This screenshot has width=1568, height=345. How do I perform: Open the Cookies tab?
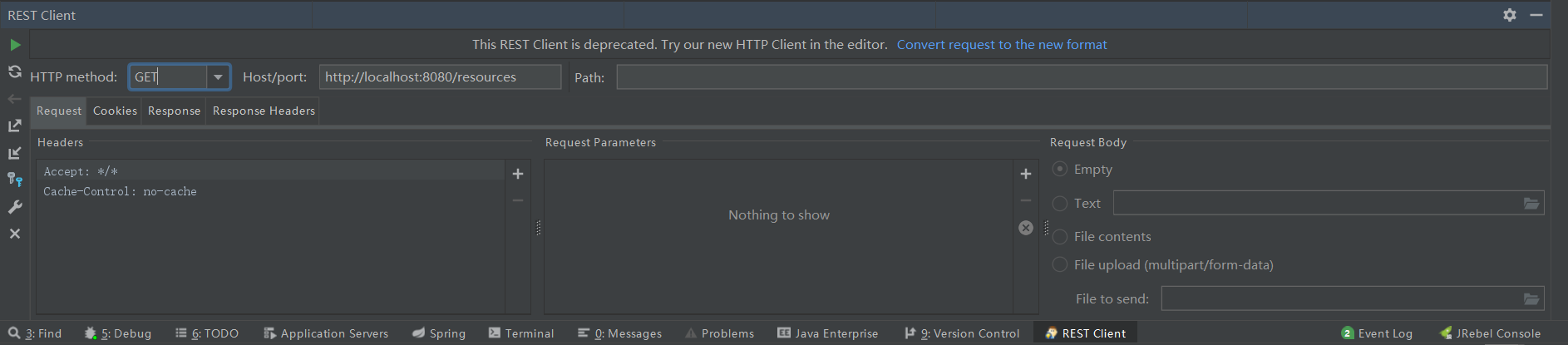pyautogui.click(x=115, y=111)
